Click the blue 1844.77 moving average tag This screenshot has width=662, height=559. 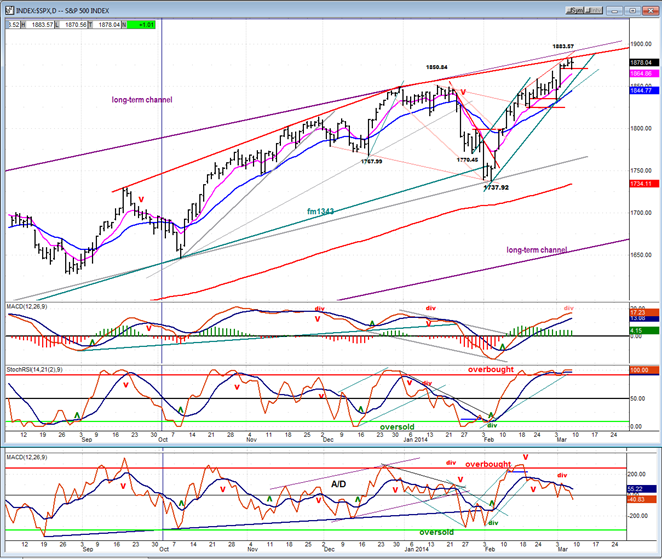pos(641,90)
